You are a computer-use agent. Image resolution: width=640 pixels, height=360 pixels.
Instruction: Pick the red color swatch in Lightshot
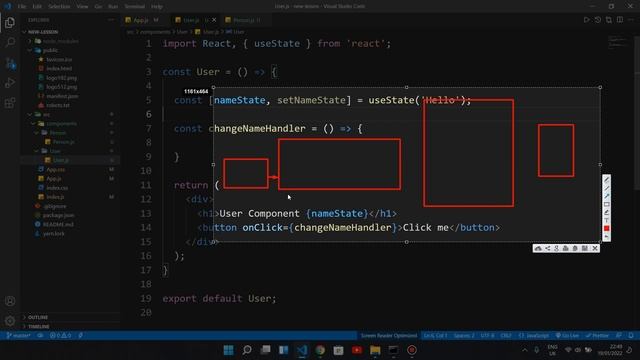607,228
